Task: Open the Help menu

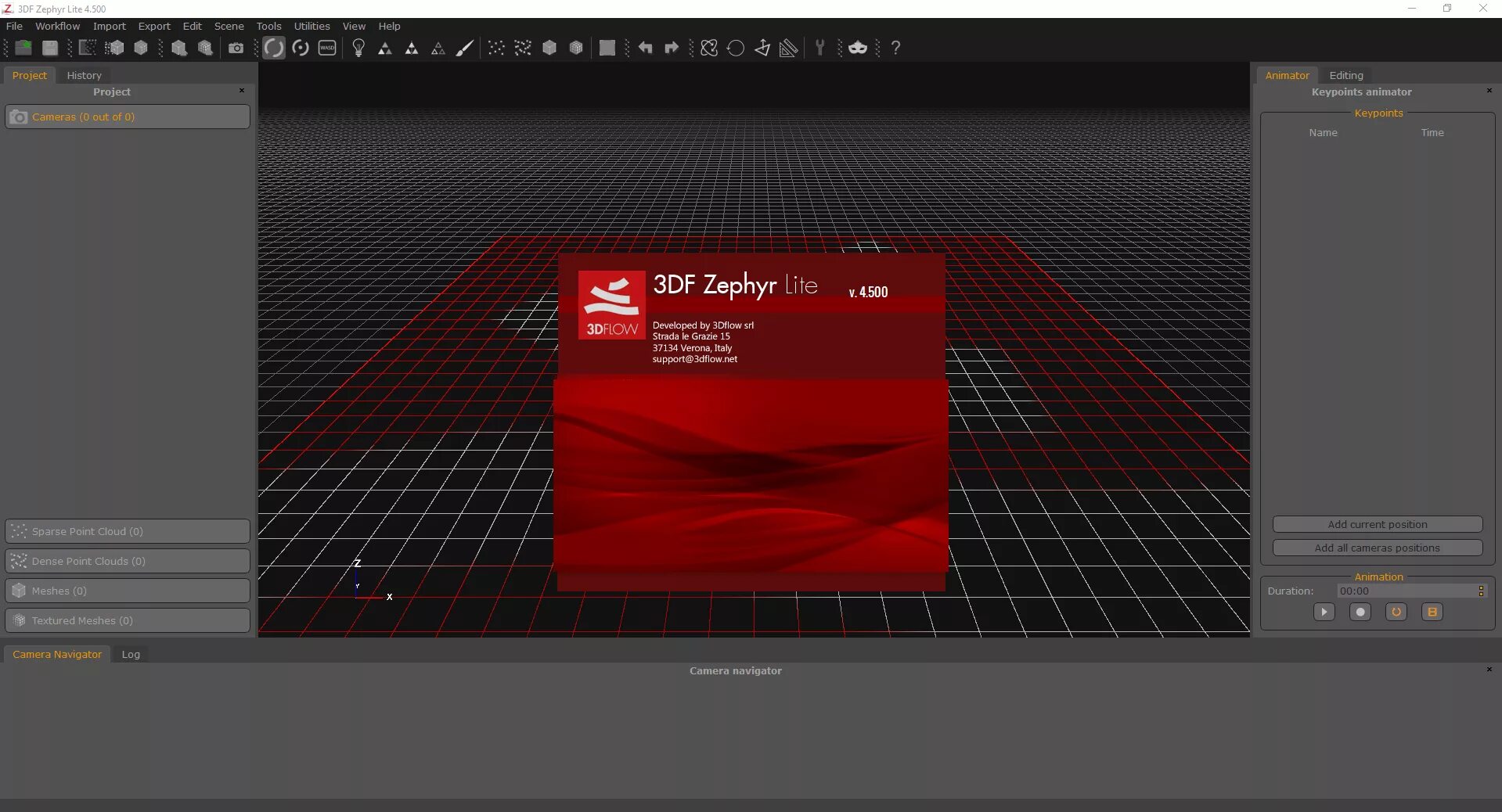Action: pos(390,26)
